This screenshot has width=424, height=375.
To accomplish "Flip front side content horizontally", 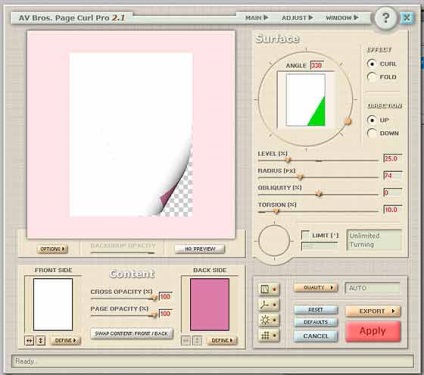I will click(x=29, y=340).
